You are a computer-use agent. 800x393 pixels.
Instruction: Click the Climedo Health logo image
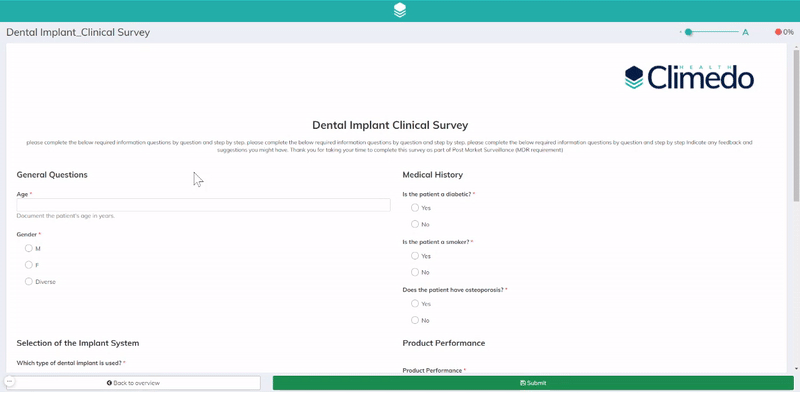point(689,77)
